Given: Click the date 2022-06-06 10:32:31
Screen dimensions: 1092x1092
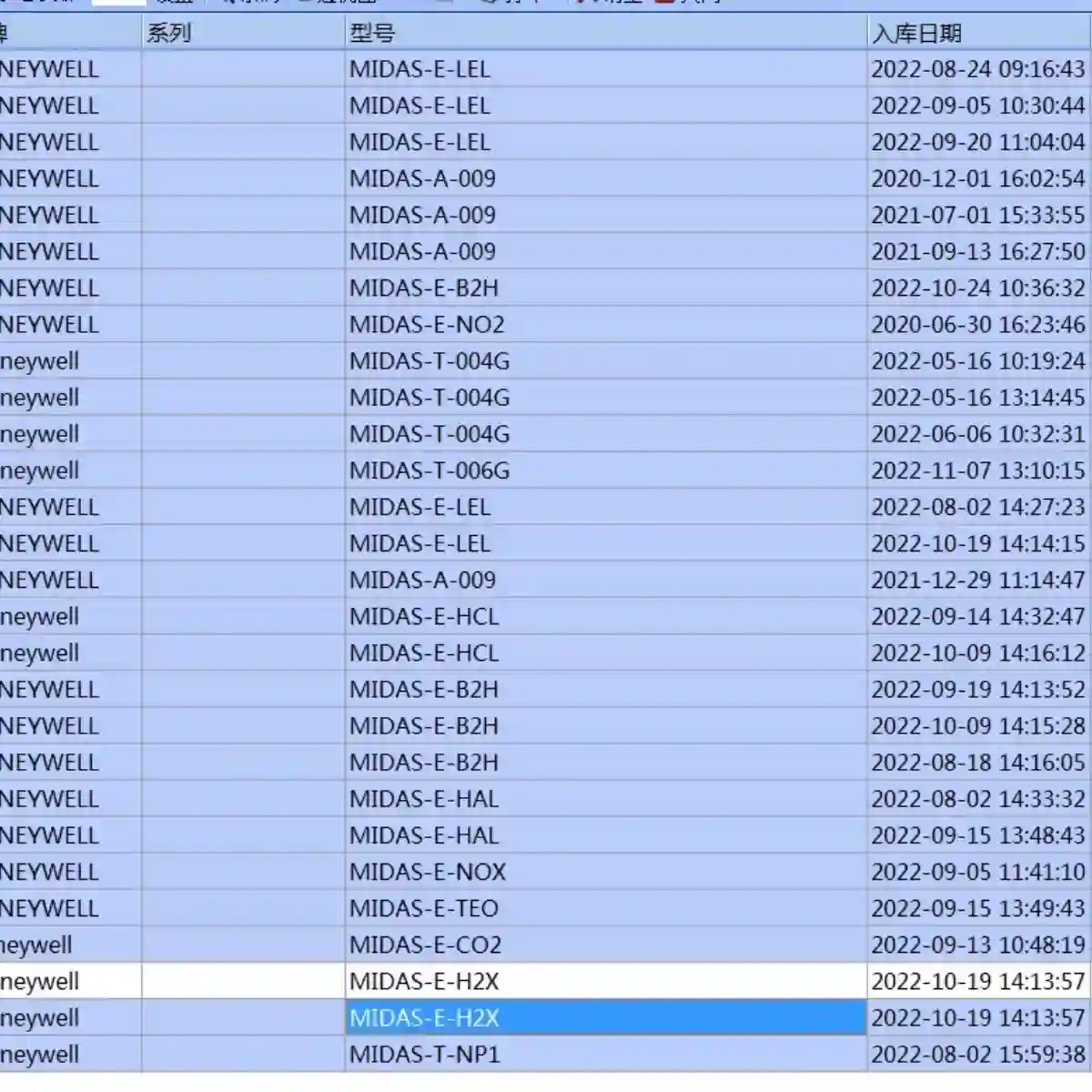Looking at the screenshot, I should point(978,434).
